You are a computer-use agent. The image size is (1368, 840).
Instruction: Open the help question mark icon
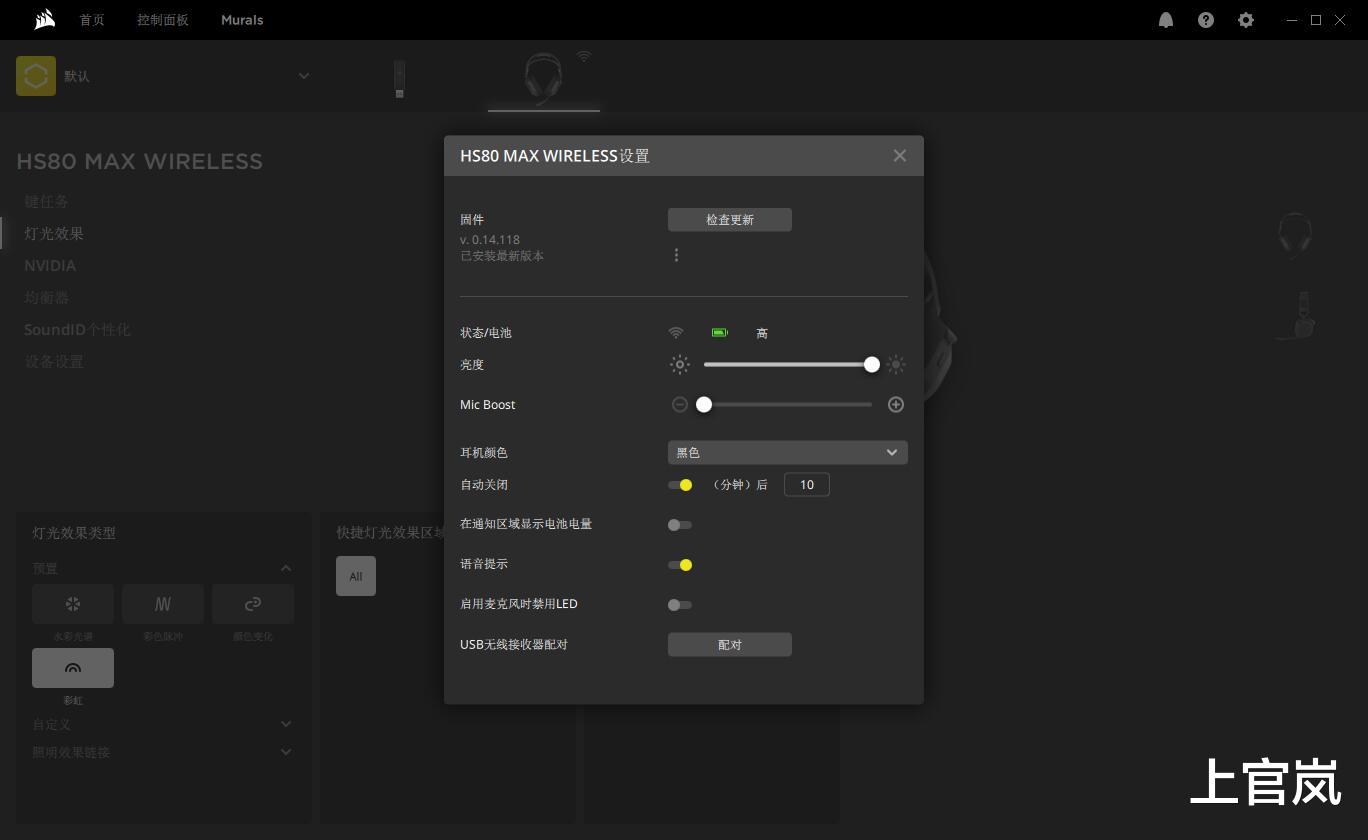[x=1206, y=20]
